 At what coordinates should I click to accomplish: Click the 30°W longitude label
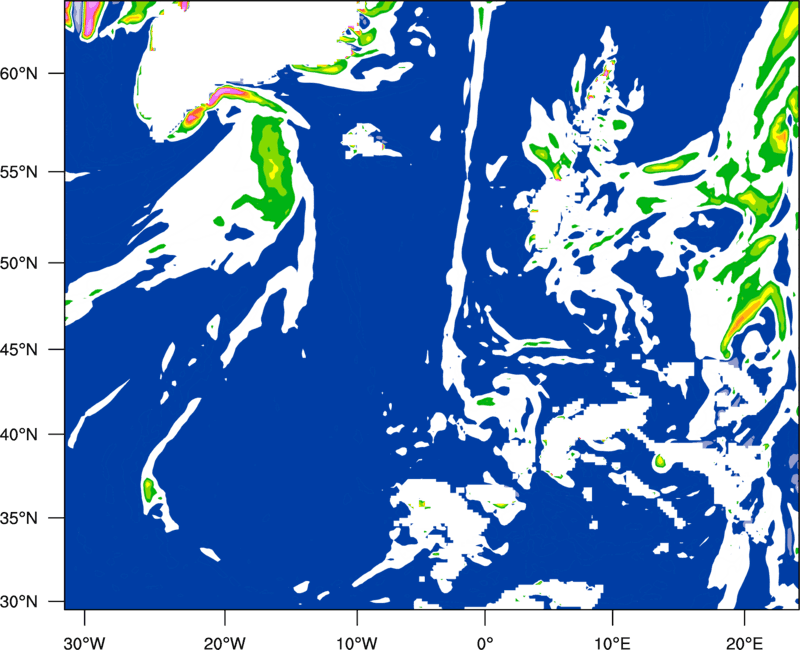84,643
